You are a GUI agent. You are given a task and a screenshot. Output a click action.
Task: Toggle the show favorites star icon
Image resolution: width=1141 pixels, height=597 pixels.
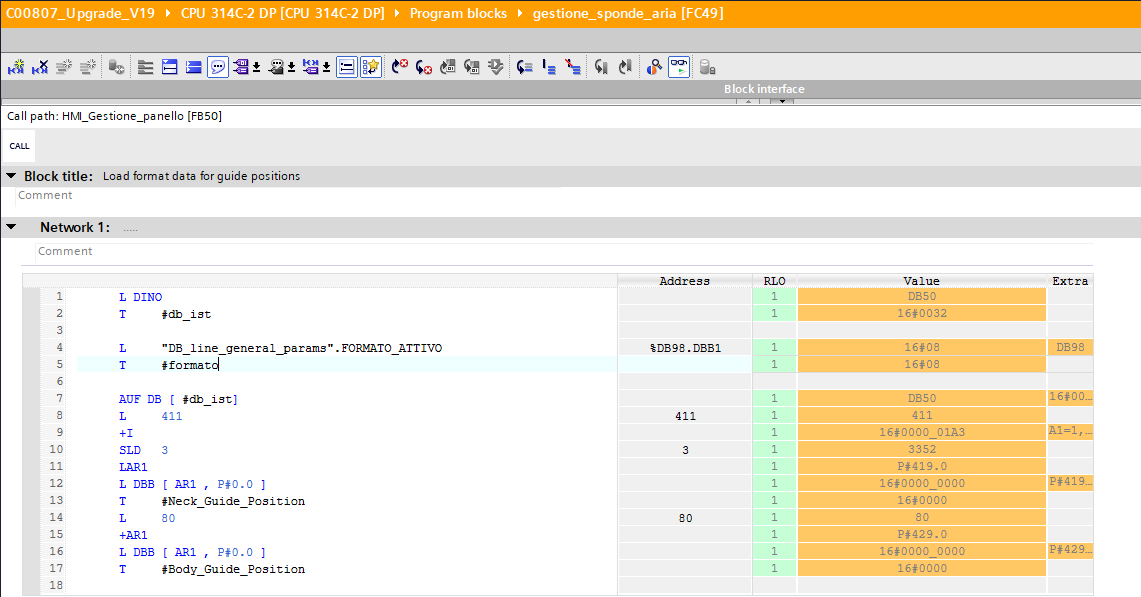(x=371, y=67)
